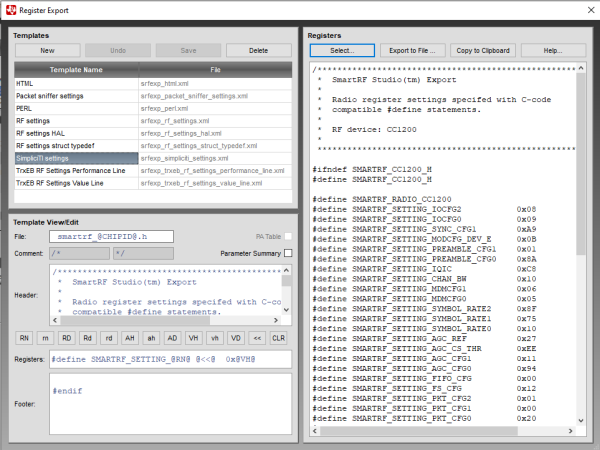Click #ifndef SMARTRF_CC1200_H line
This screenshot has width=600, height=450.
coord(372,170)
